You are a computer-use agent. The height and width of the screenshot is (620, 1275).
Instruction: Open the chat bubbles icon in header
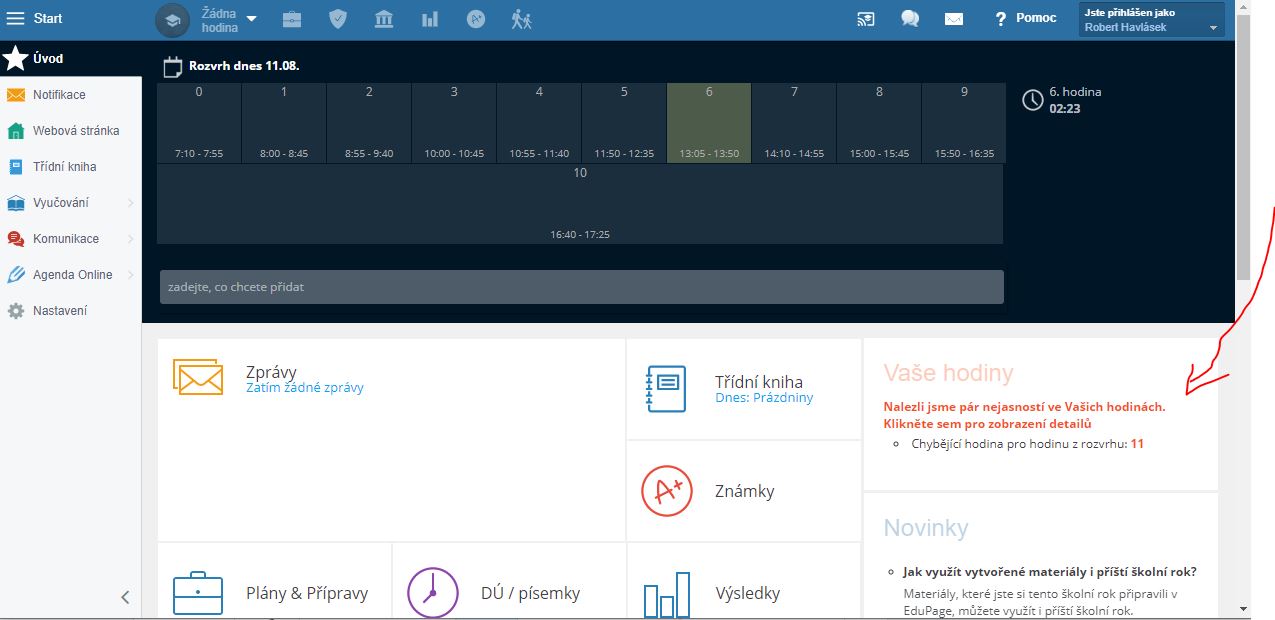tap(909, 19)
